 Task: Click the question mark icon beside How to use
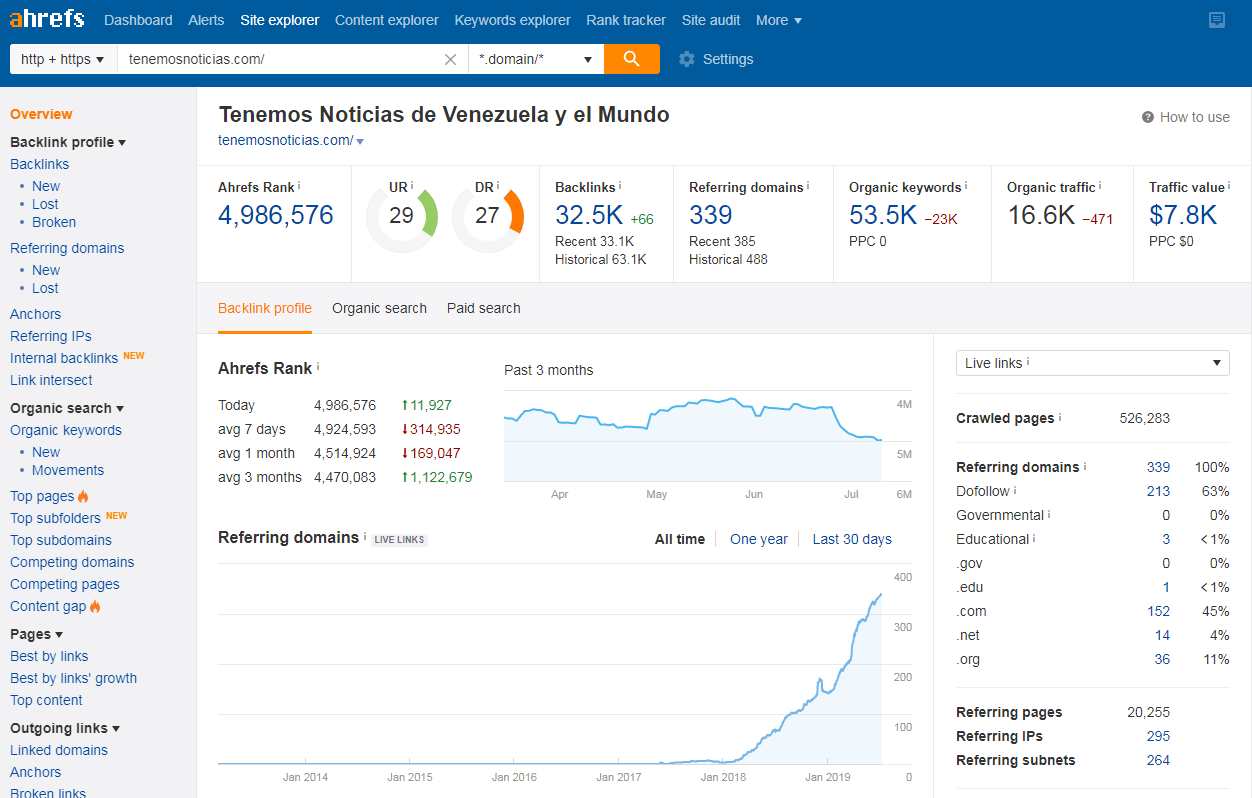click(x=1148, y=117)
